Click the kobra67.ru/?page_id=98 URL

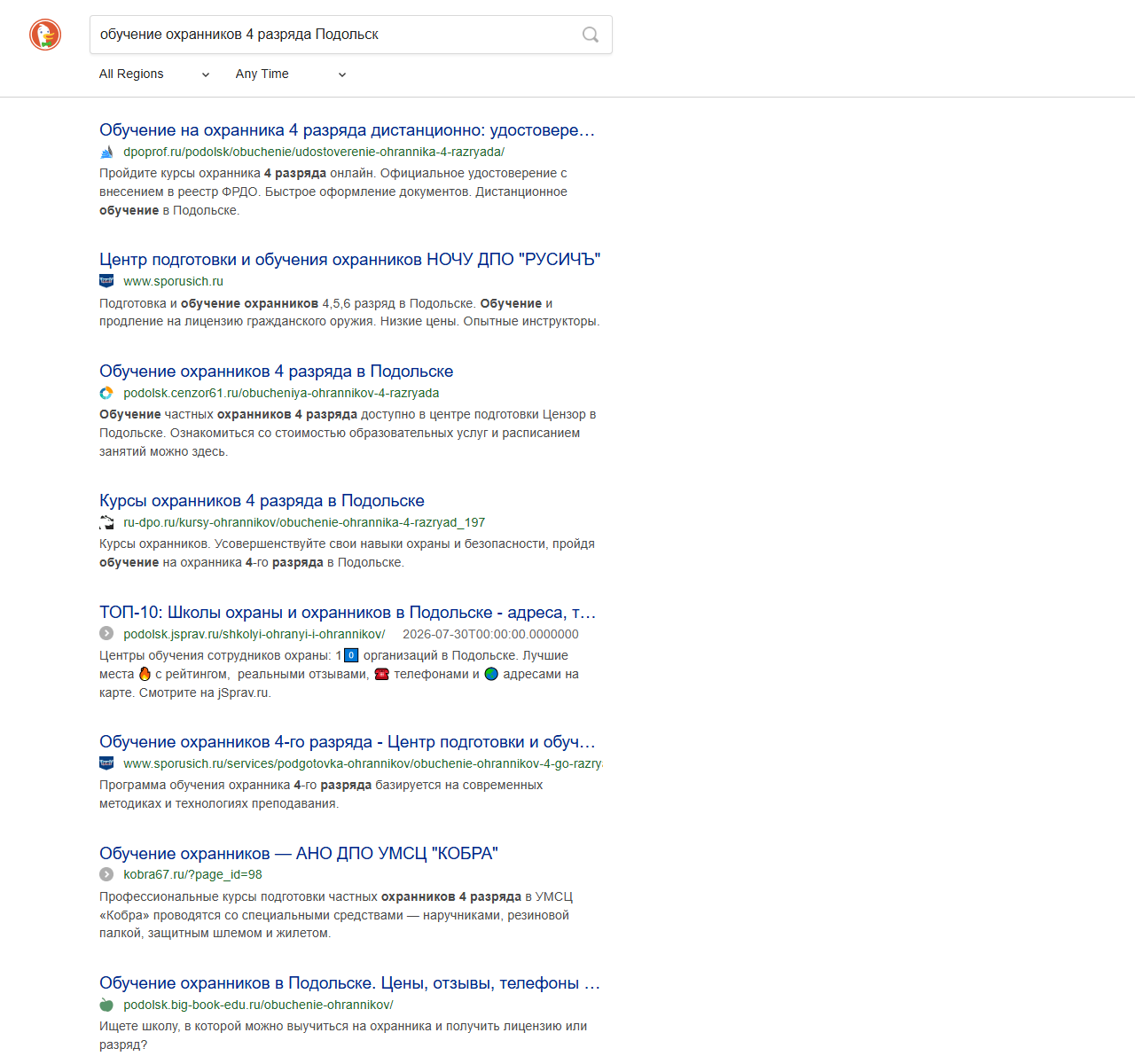click(x=193, y=874)
